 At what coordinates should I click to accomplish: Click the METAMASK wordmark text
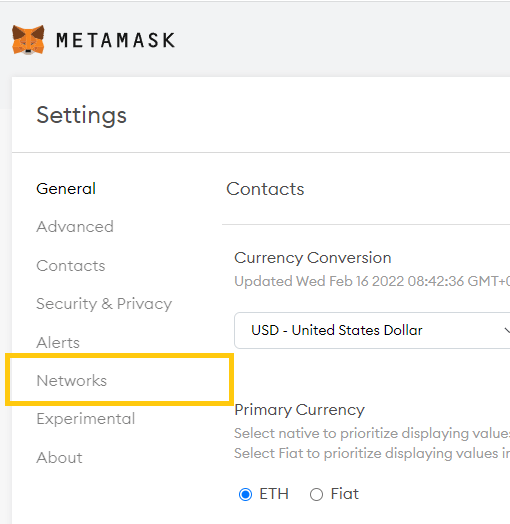click(116, 40)
